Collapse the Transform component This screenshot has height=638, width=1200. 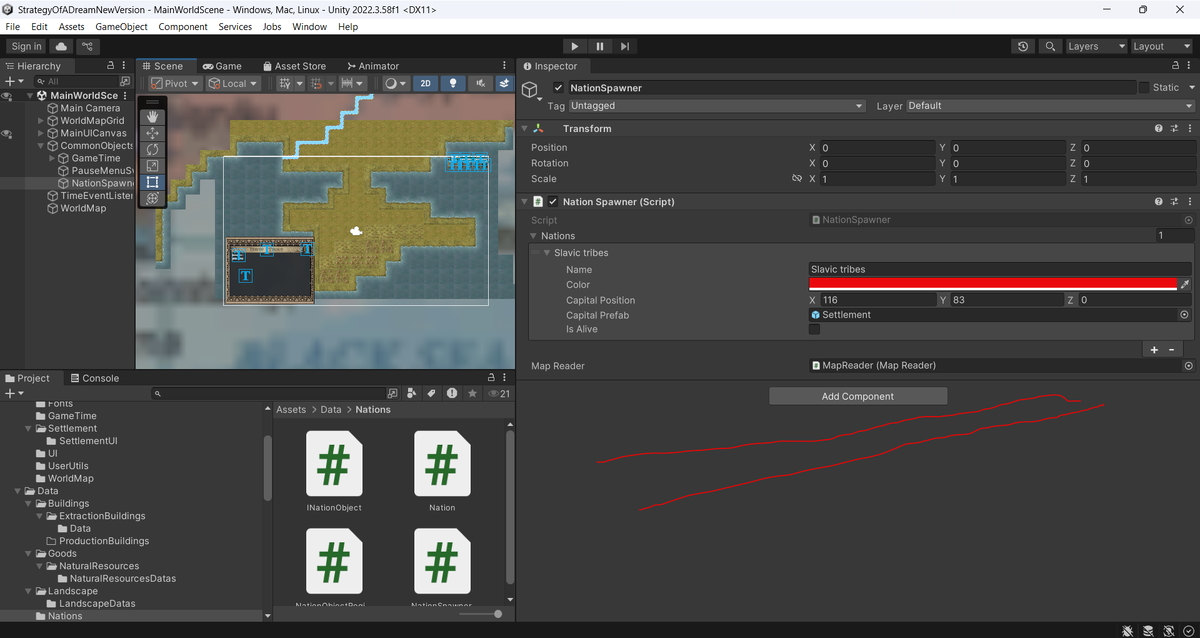point(523,129)
